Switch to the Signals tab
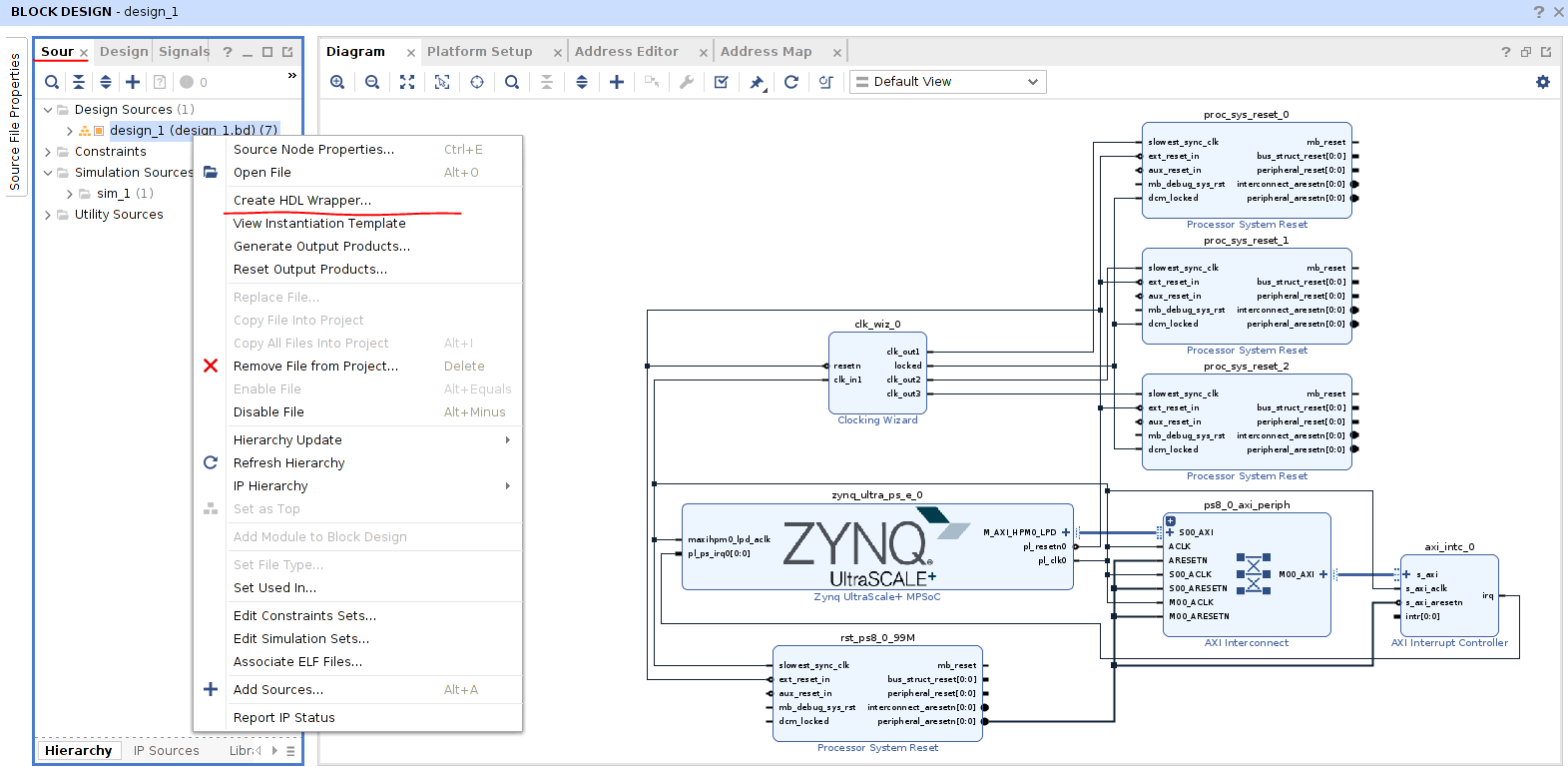This screenshot has width=1568, height=767. [x=184, y=52]
